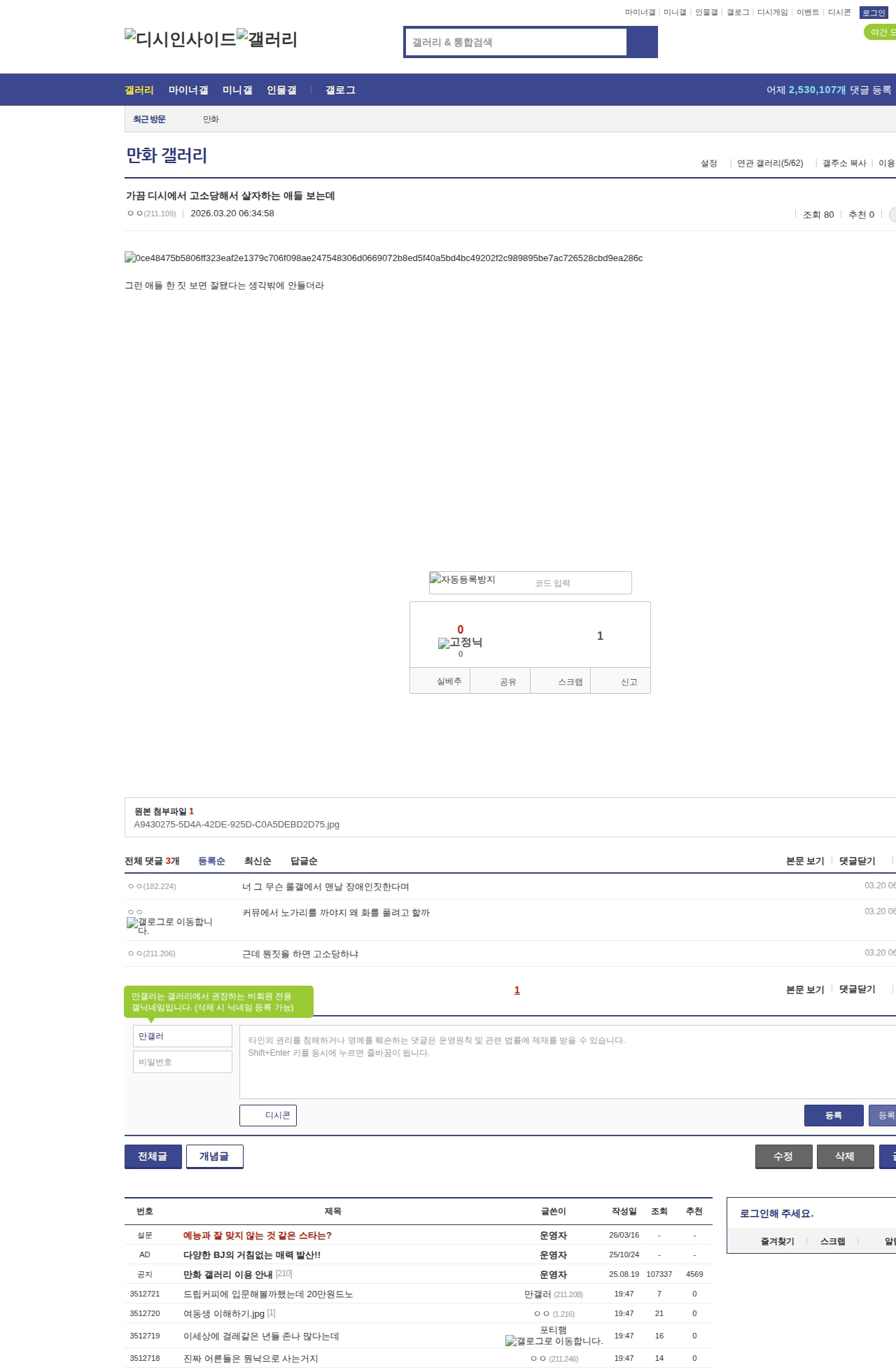Screen dimensions: 896x1370
Task: Click 로그인해 주세요 in the side login box
Action: [777, 1214]
